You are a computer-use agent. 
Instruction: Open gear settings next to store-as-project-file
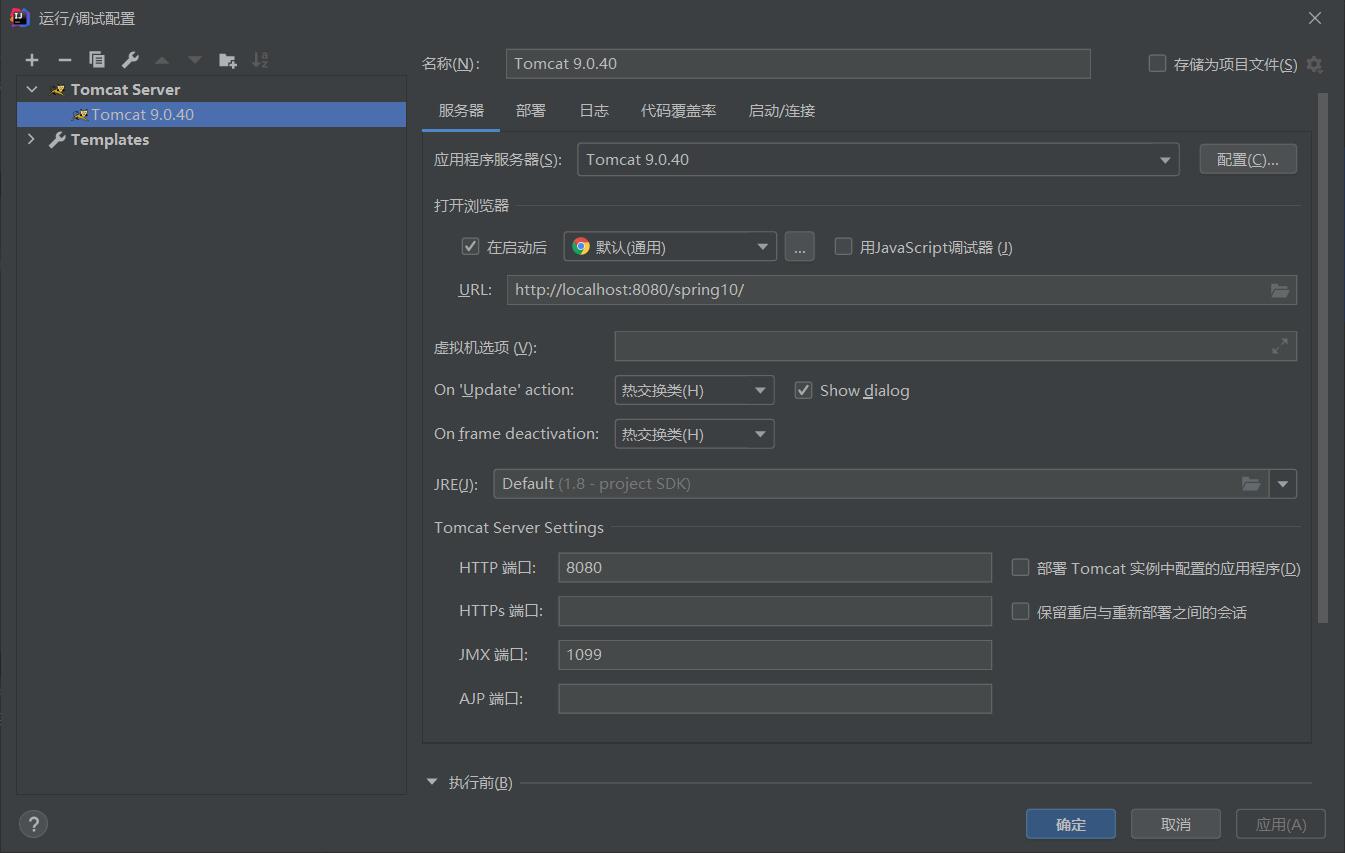(1314, 64)
